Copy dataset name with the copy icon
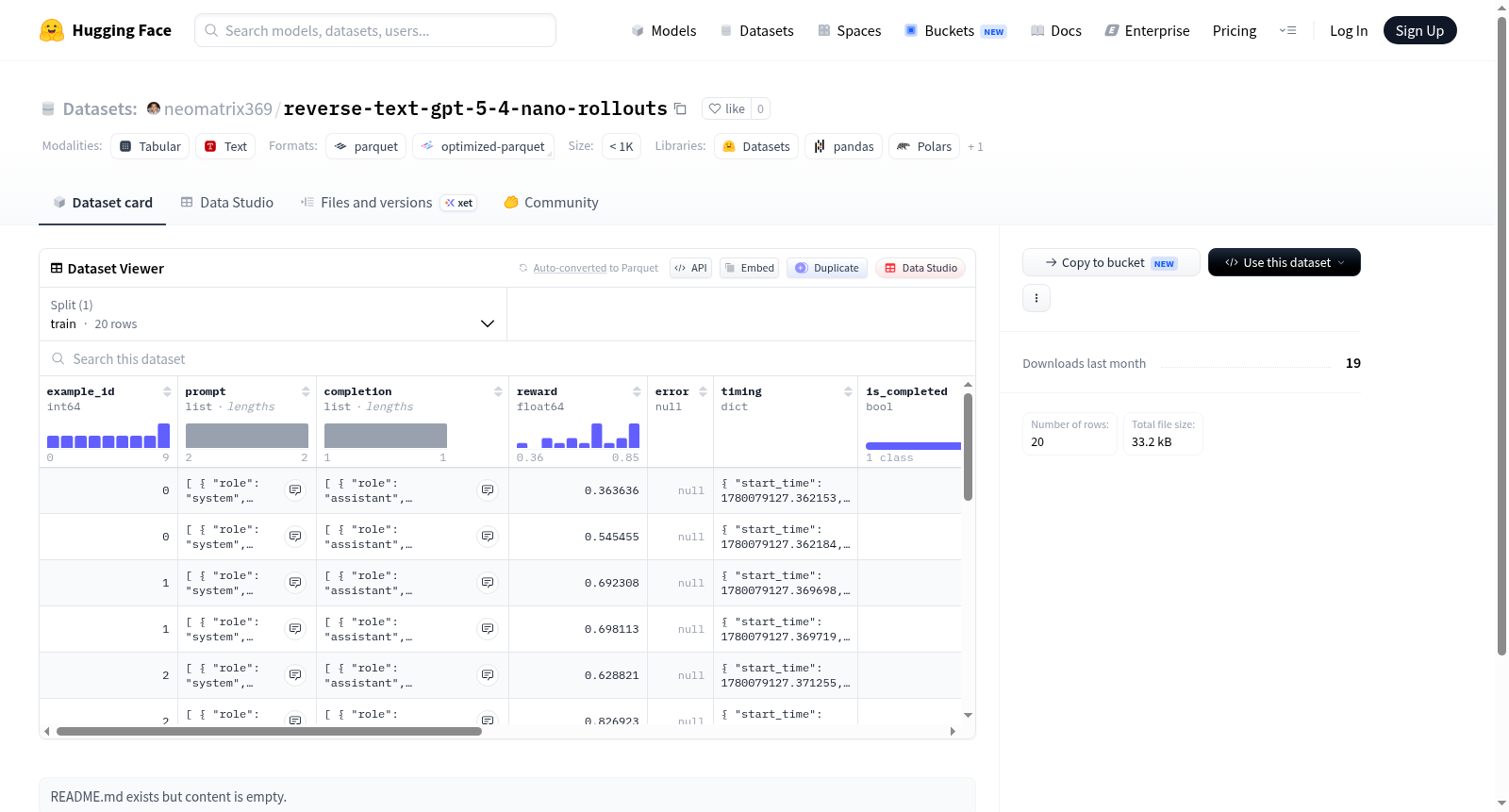The width and height of the screenshot is (1509, 812). tap(680, 108)
